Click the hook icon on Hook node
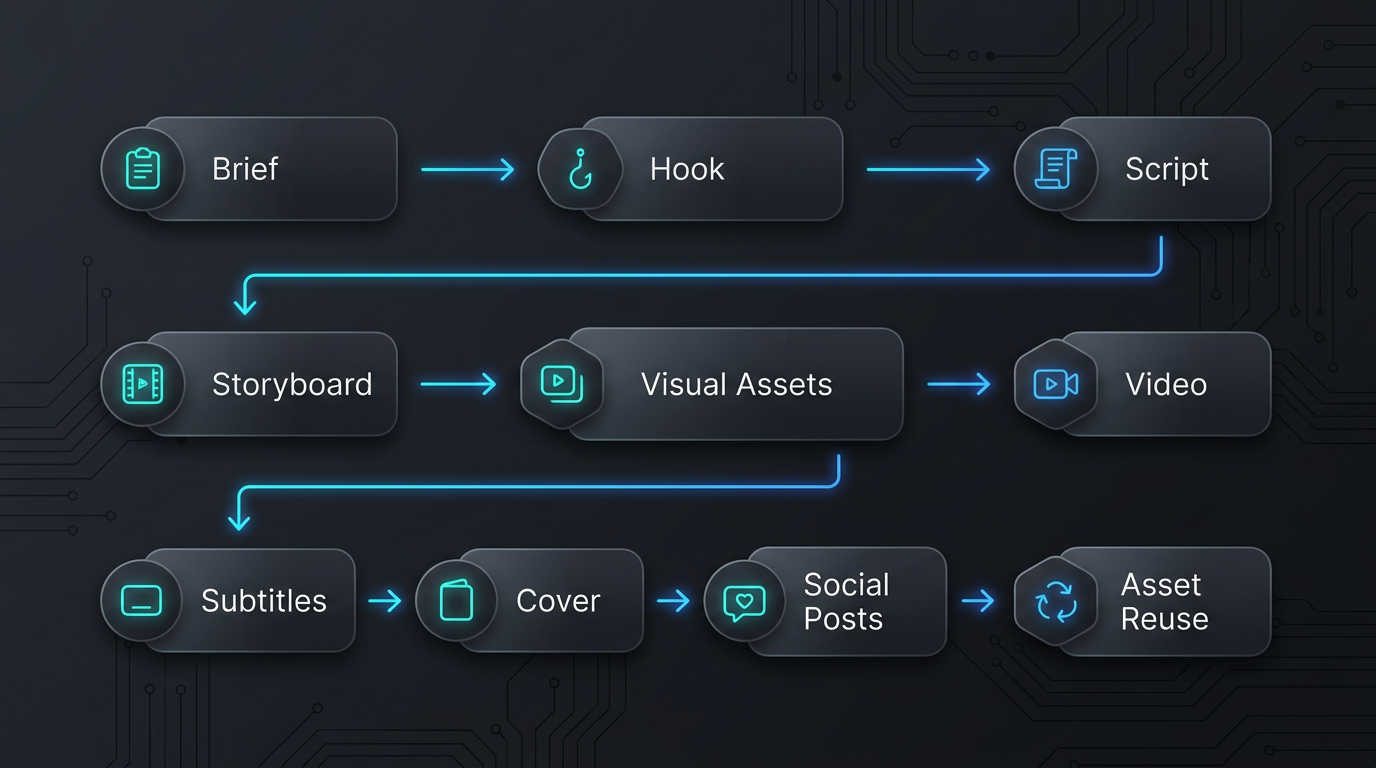The height and width of the screenshot is (768, 1376). pos(580,169)
